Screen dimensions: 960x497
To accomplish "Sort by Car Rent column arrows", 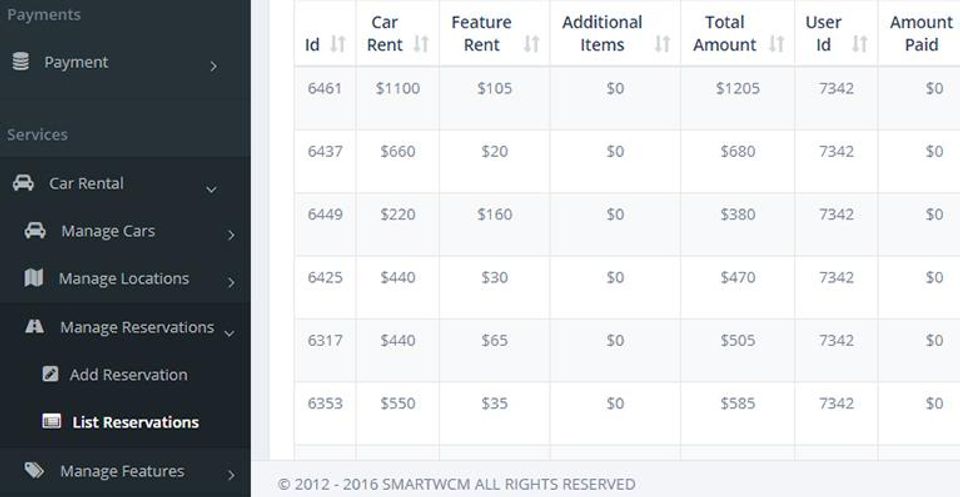I will pos(421,45).
